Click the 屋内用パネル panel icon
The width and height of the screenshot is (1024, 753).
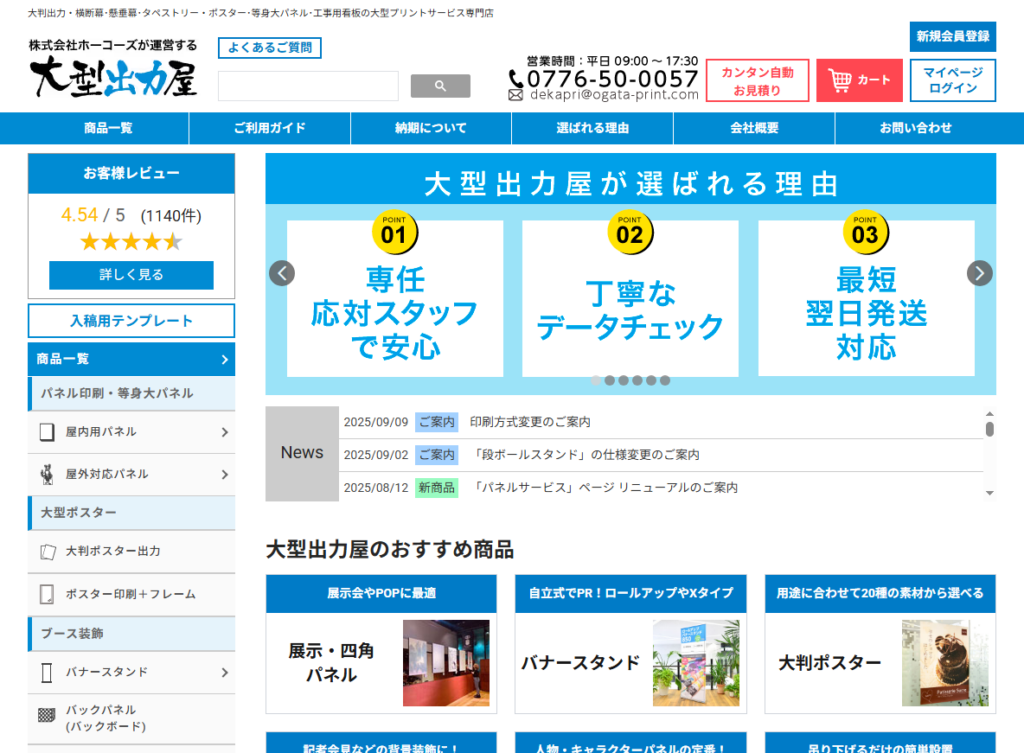pyautogui.click(x=46, y=432)
